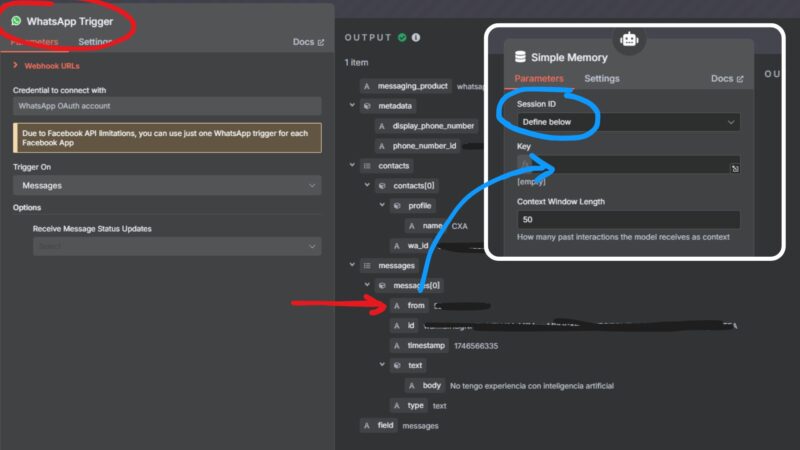Open expression editor icon in Key field

coord(735,168)
